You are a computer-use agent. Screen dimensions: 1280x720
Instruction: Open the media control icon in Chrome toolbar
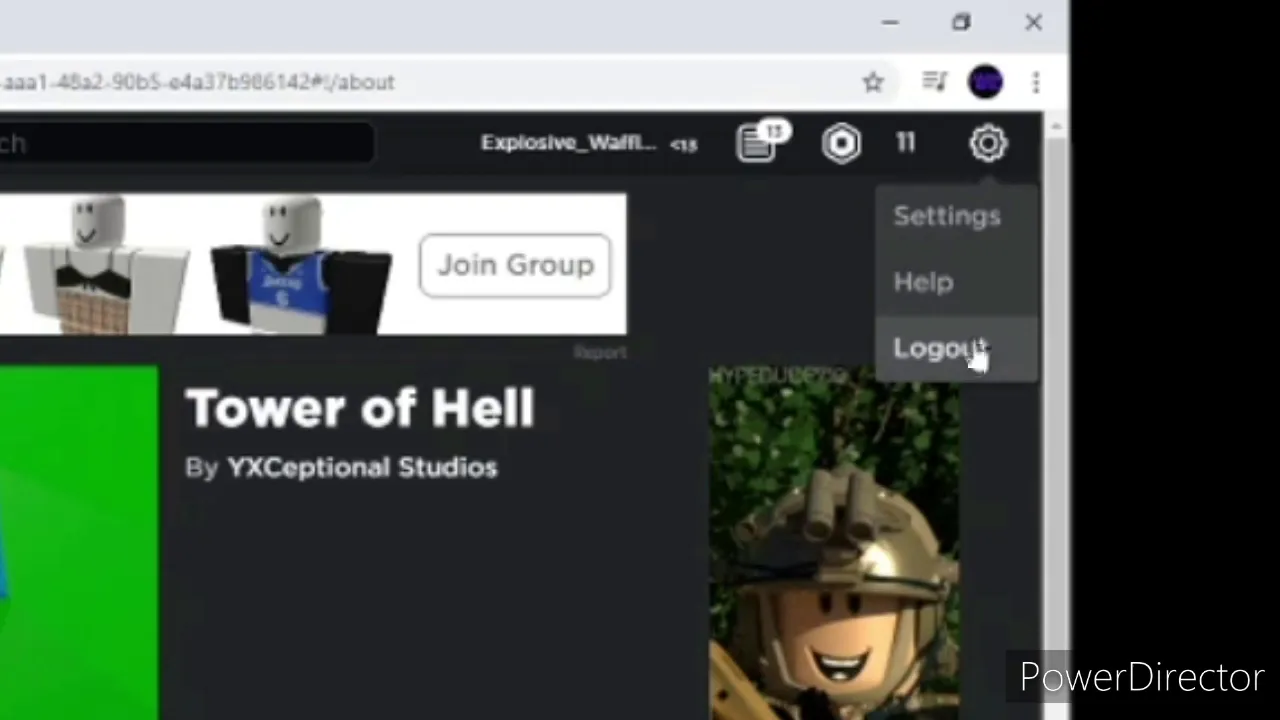[934, 82]
